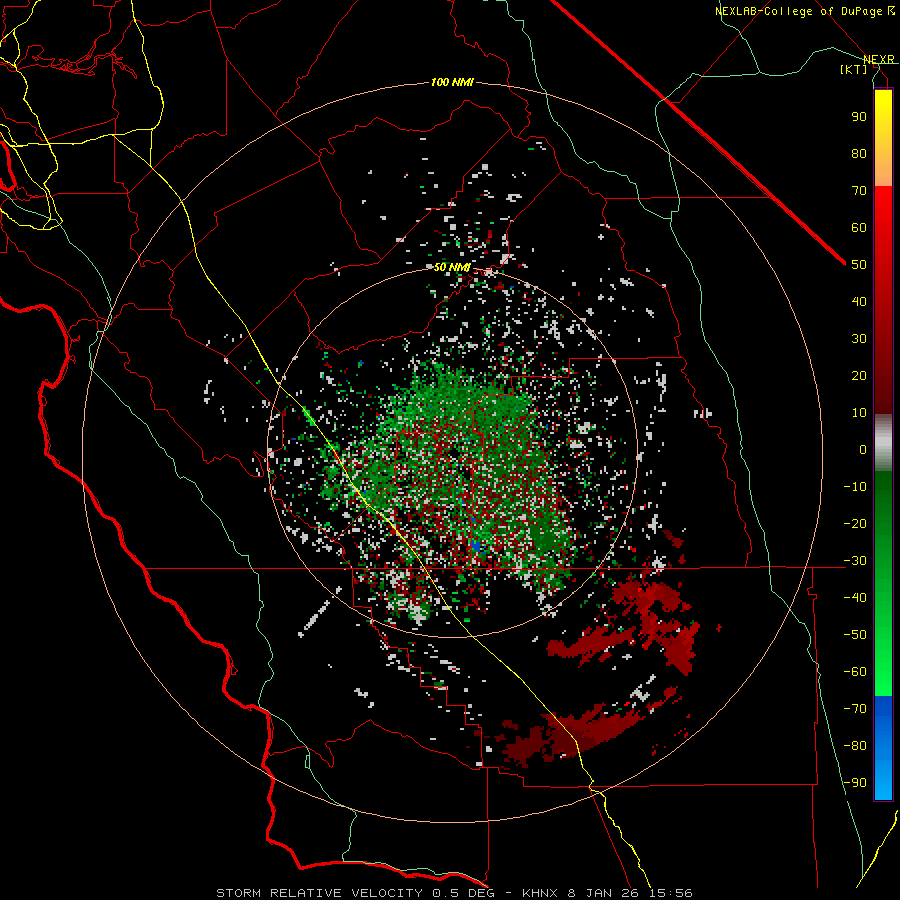The image size is (900, 900).
Task: Select the 70 value on the velocity scale
Action: pyautogui.click(x=859, y=191)
